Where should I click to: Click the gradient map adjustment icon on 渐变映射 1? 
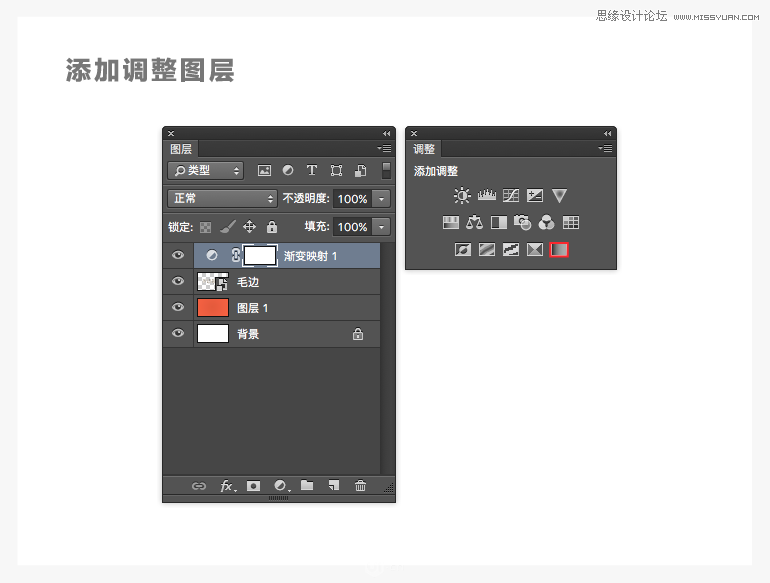tap(212, 255)
